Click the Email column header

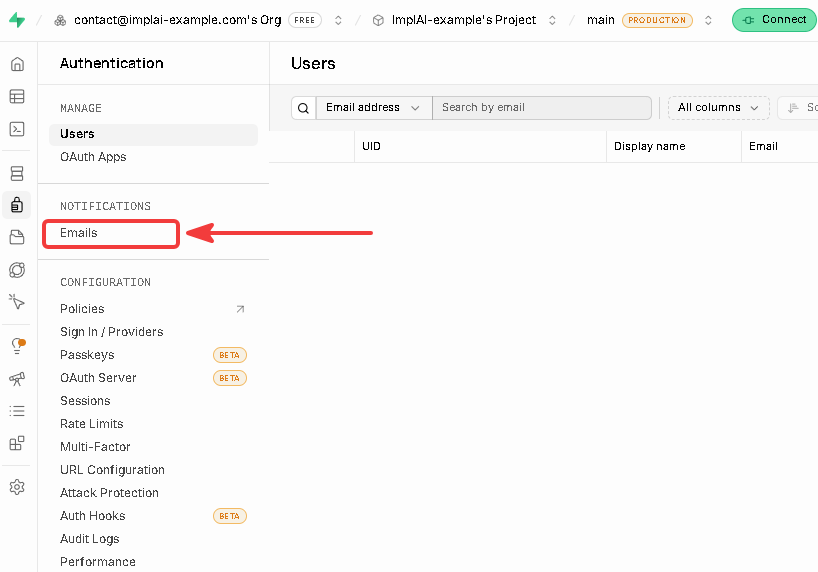click(x=763, y=147)
